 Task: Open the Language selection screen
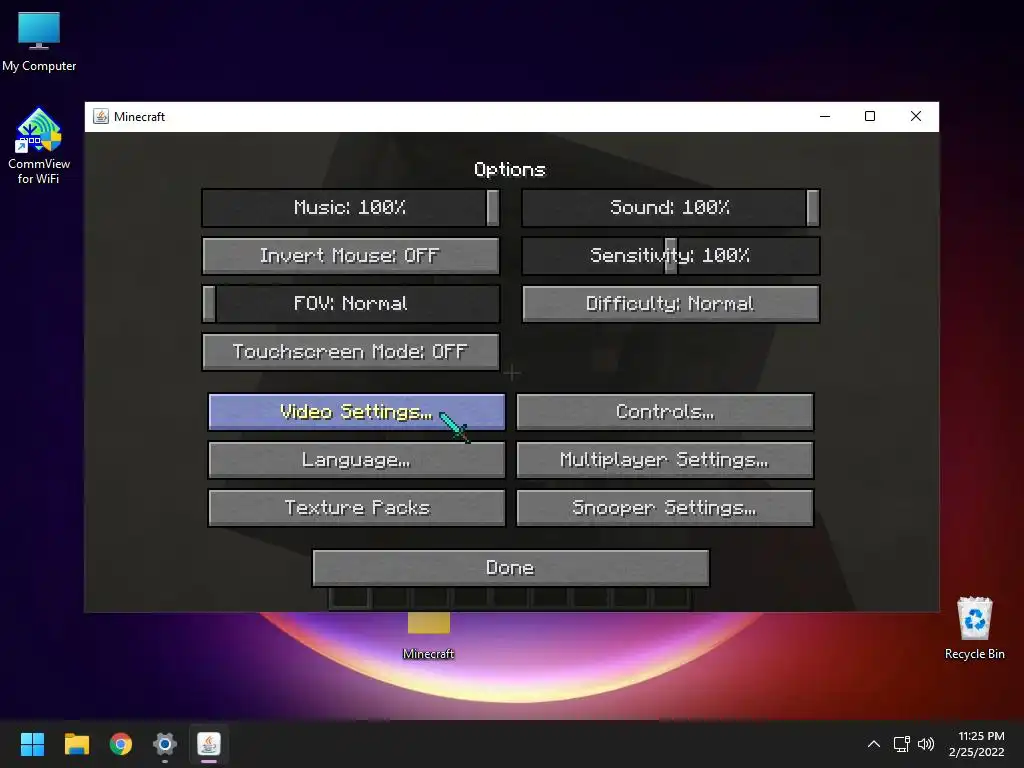pos(357,460)
